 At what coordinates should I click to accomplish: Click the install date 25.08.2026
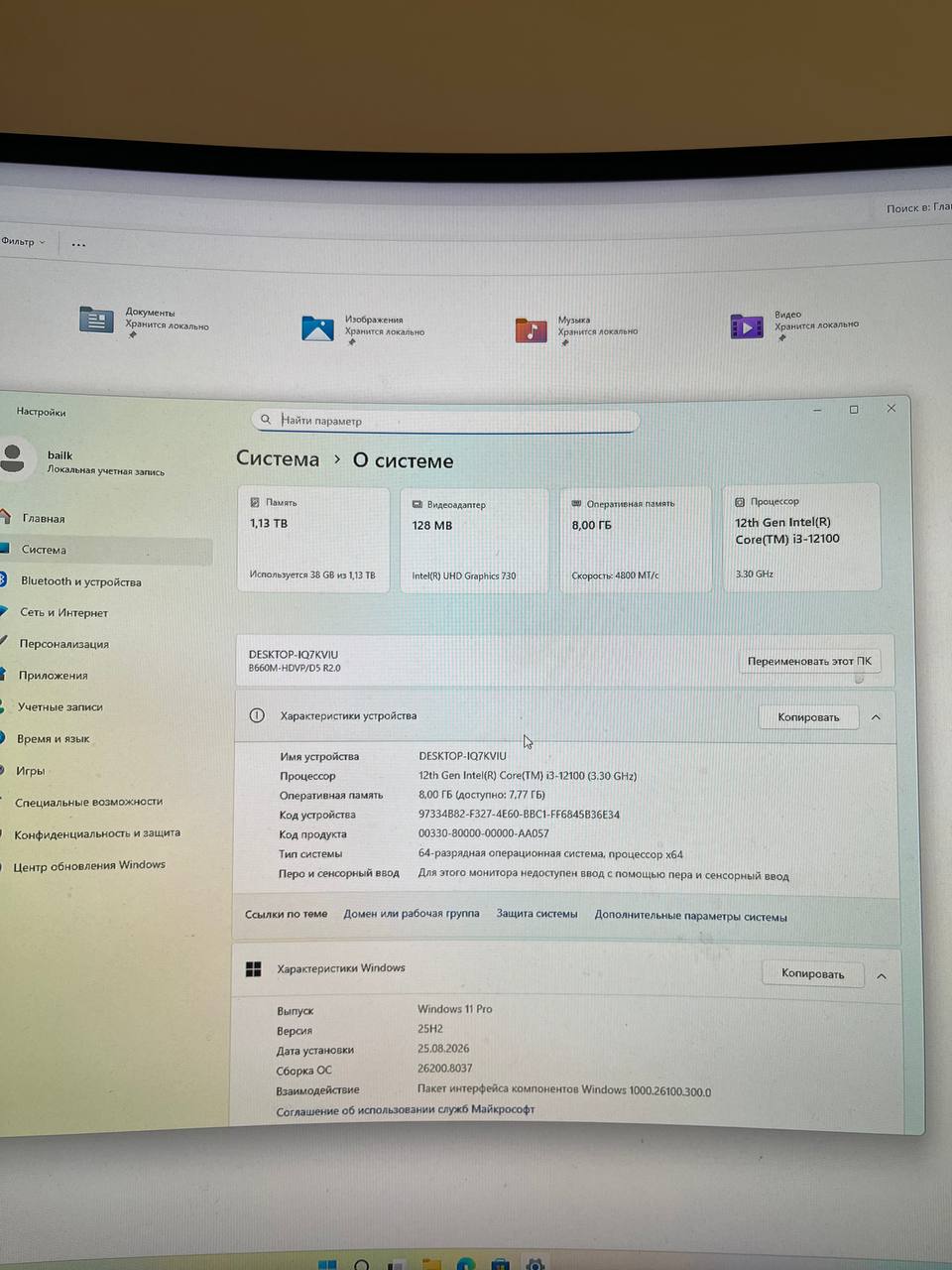coord(443,1049)
